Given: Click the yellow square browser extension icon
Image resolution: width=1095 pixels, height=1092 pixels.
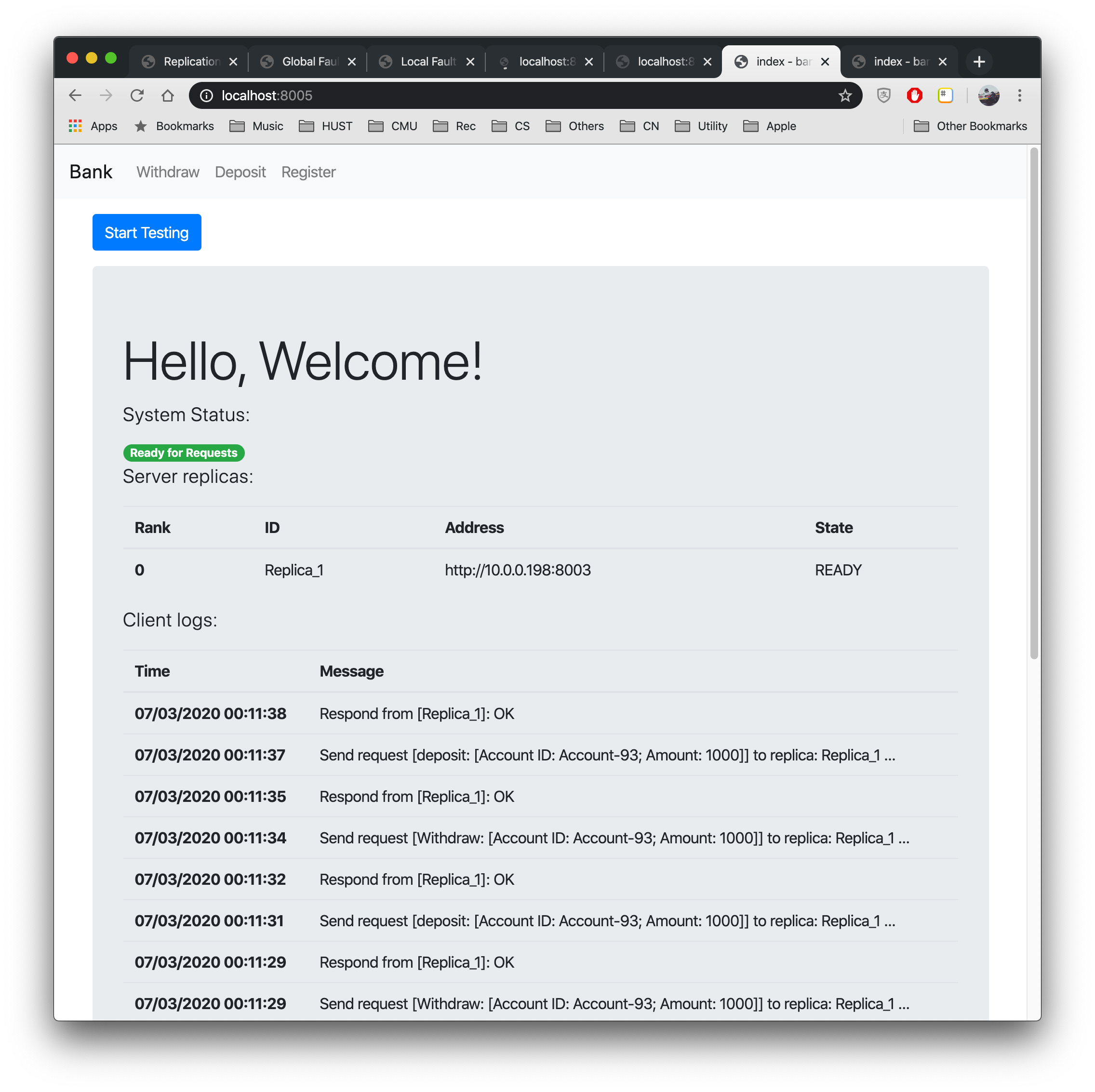Looking at the screenshot, I should [945, 96].
